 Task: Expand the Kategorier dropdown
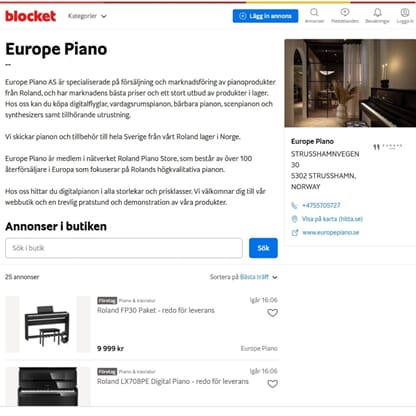(x=87, y=16)
